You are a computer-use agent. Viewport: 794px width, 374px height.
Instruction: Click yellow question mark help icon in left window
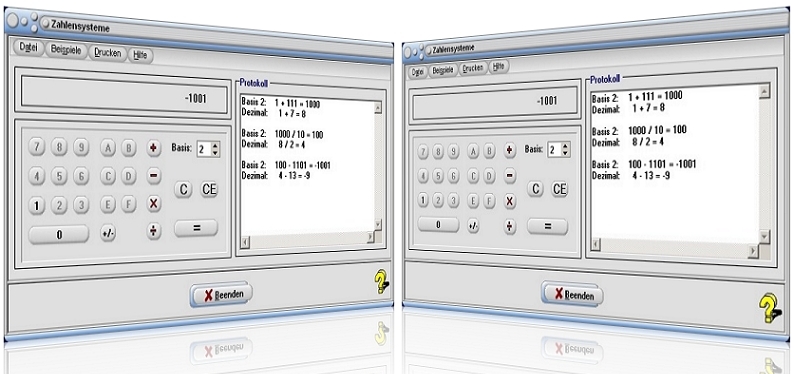(381, 282)
